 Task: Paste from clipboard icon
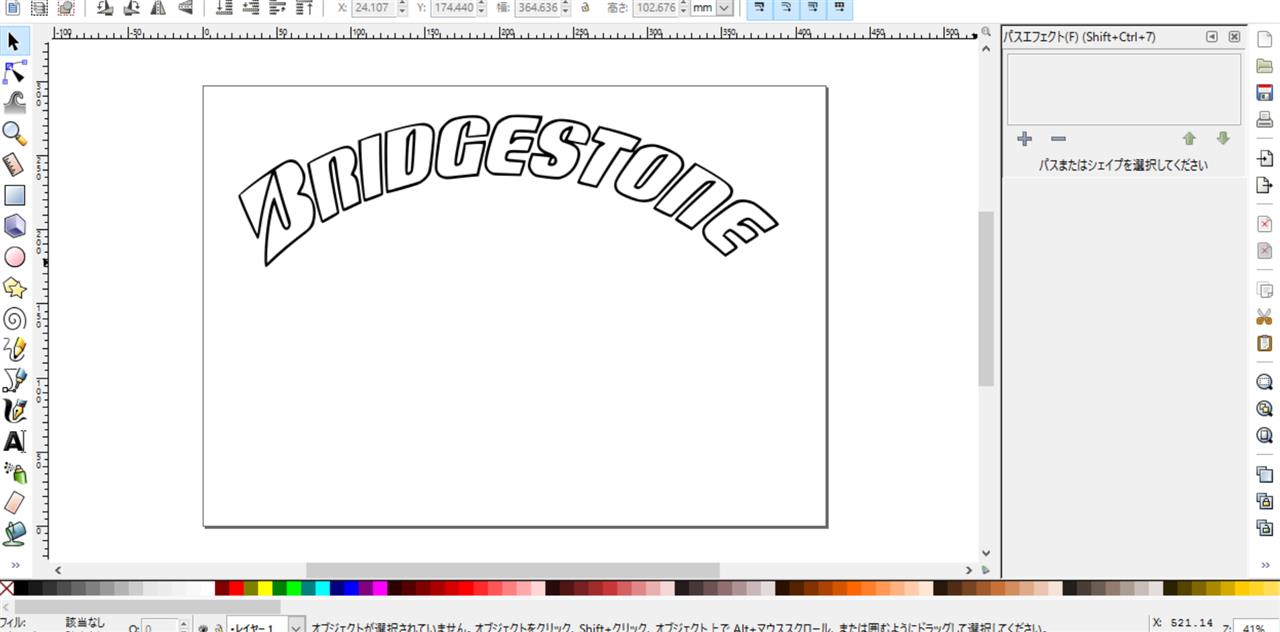tap(1264, 343)
